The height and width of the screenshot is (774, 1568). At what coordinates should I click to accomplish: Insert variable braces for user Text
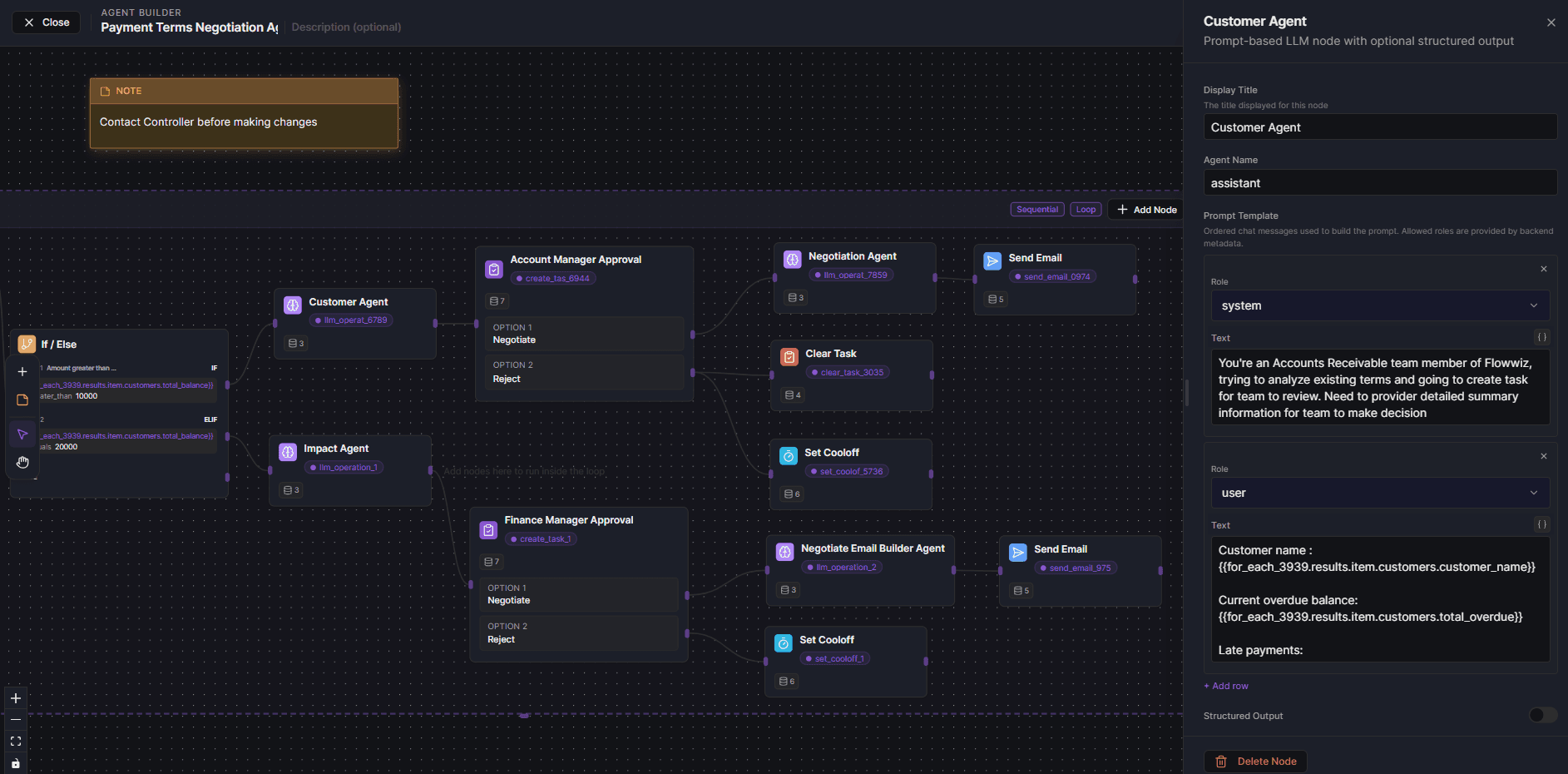tap(1542, 524)
